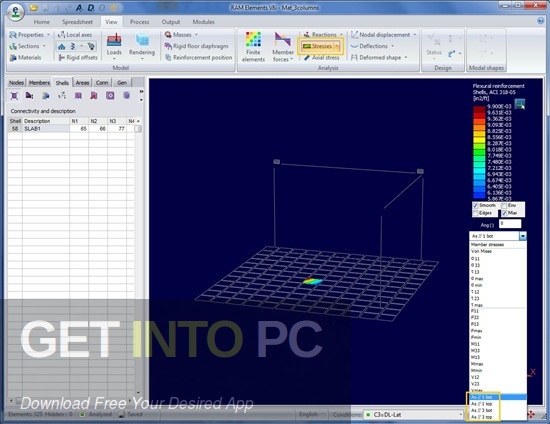
Task: Switch to the Gen panel tab
Action: (x=122, y=83)
